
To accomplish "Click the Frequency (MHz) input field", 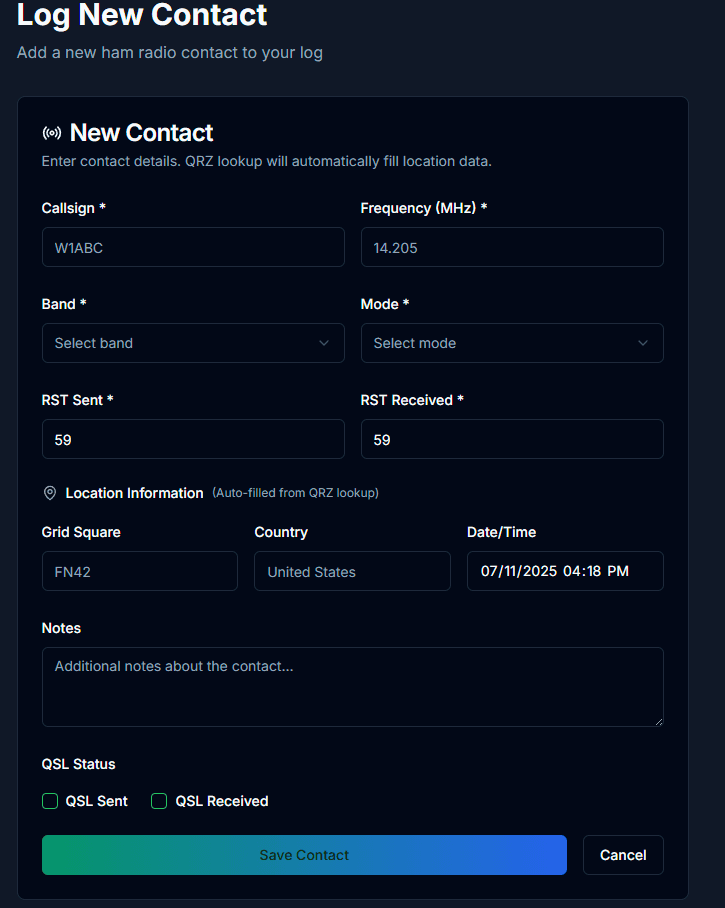I will (512, 247).
